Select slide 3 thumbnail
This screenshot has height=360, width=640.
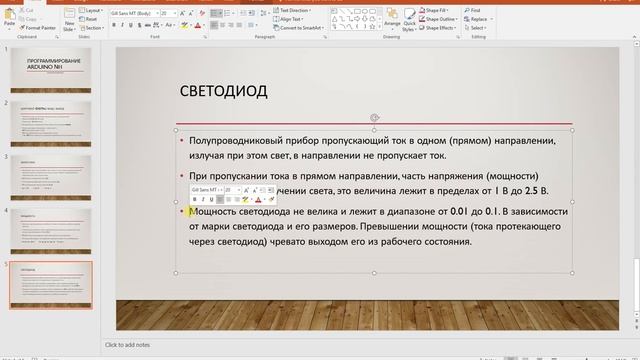[x=51, y=177]
